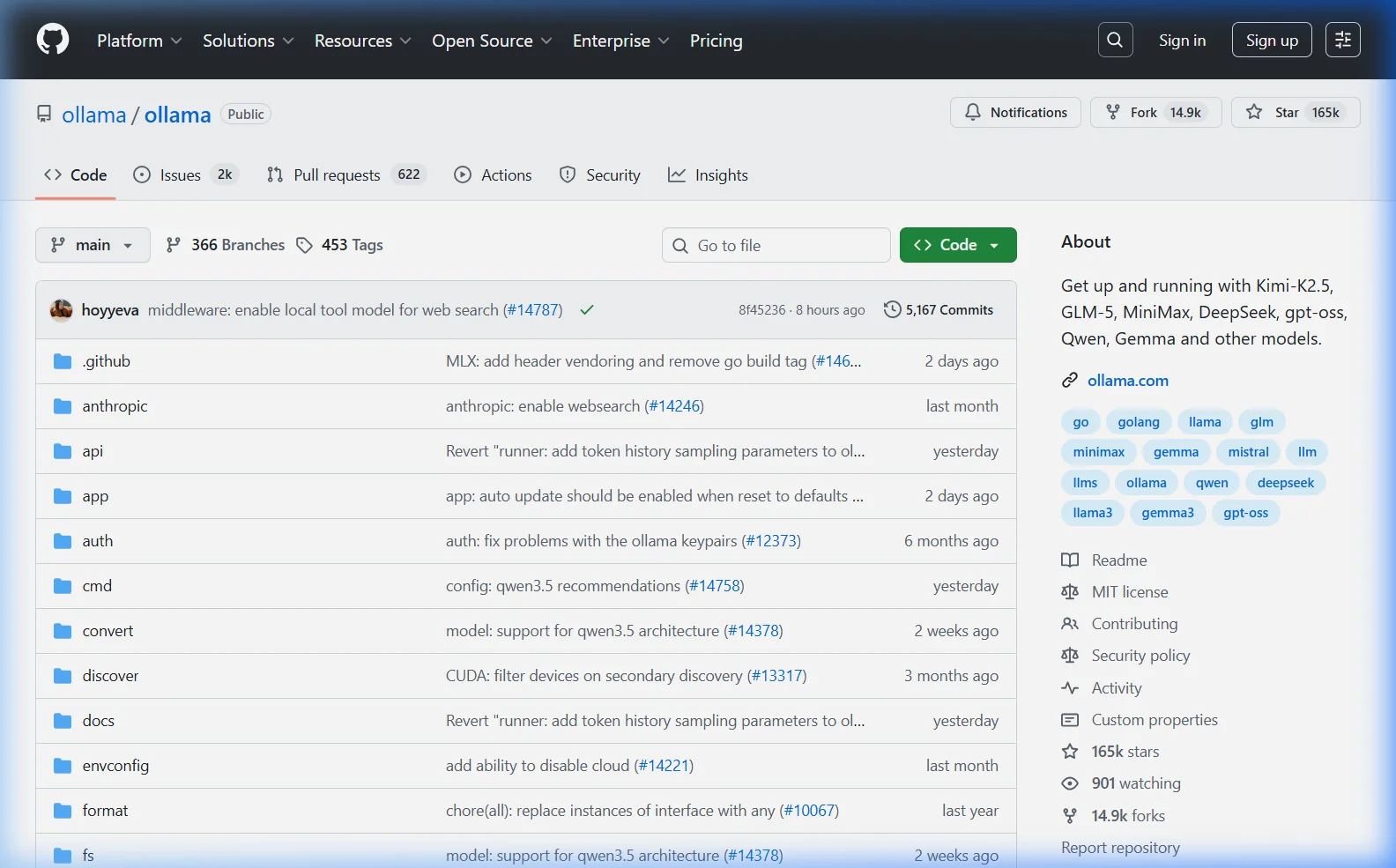Open the green Code dropdown
This screenshot has height=868, width=1396.
point(958,245)
